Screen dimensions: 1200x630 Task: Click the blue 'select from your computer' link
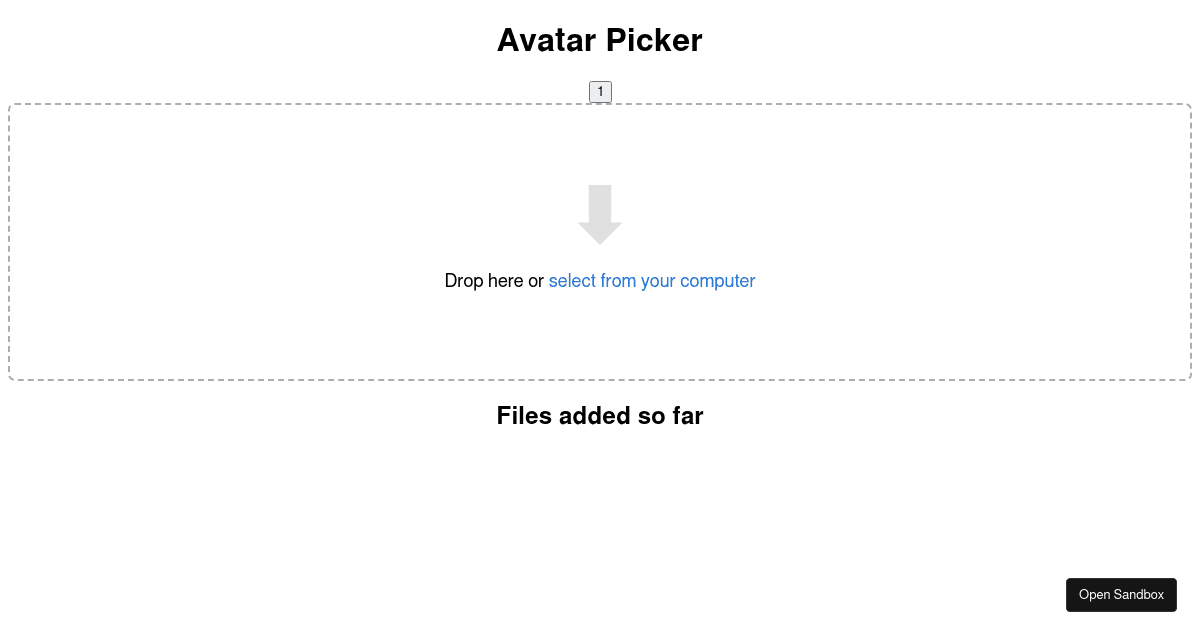point(651,281)
